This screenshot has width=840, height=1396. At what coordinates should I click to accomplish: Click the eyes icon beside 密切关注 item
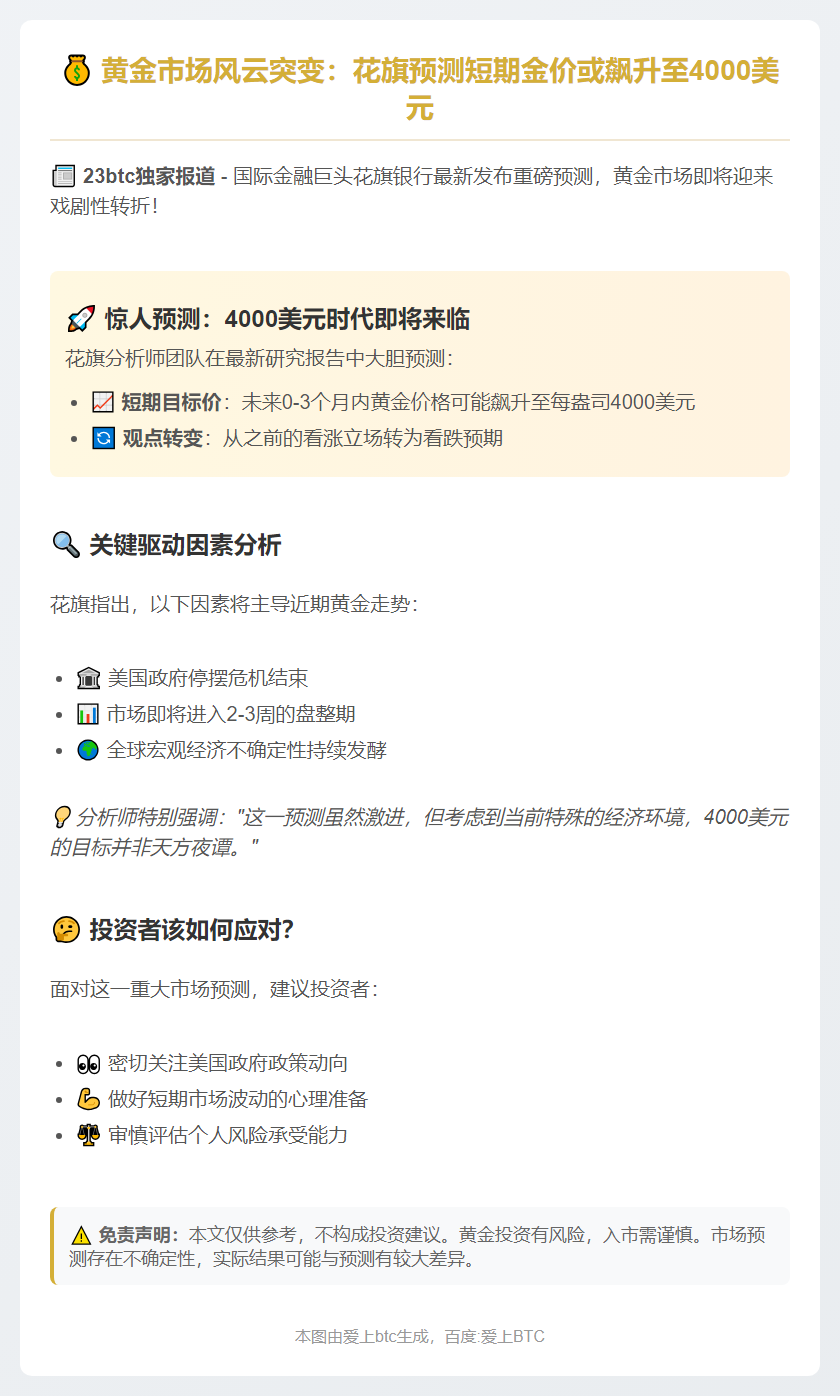(x=88, y=1064)
